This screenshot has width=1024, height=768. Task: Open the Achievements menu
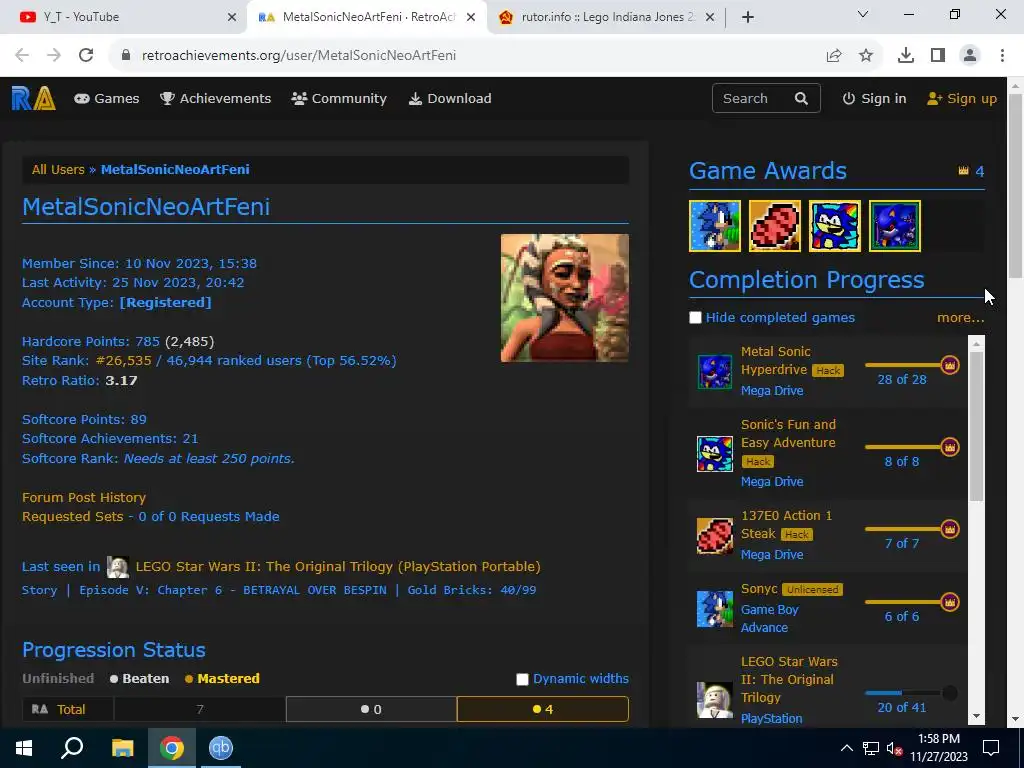coord(216,99)
